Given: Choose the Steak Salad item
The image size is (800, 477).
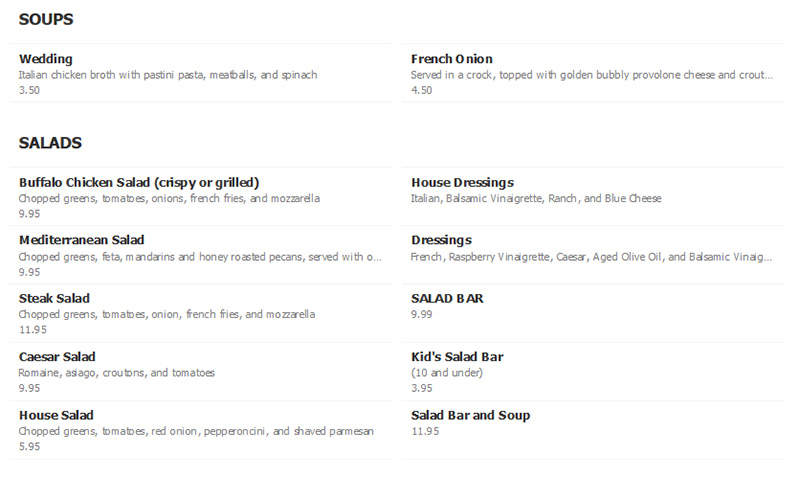Looking at the screenshot, I should 200,313.
